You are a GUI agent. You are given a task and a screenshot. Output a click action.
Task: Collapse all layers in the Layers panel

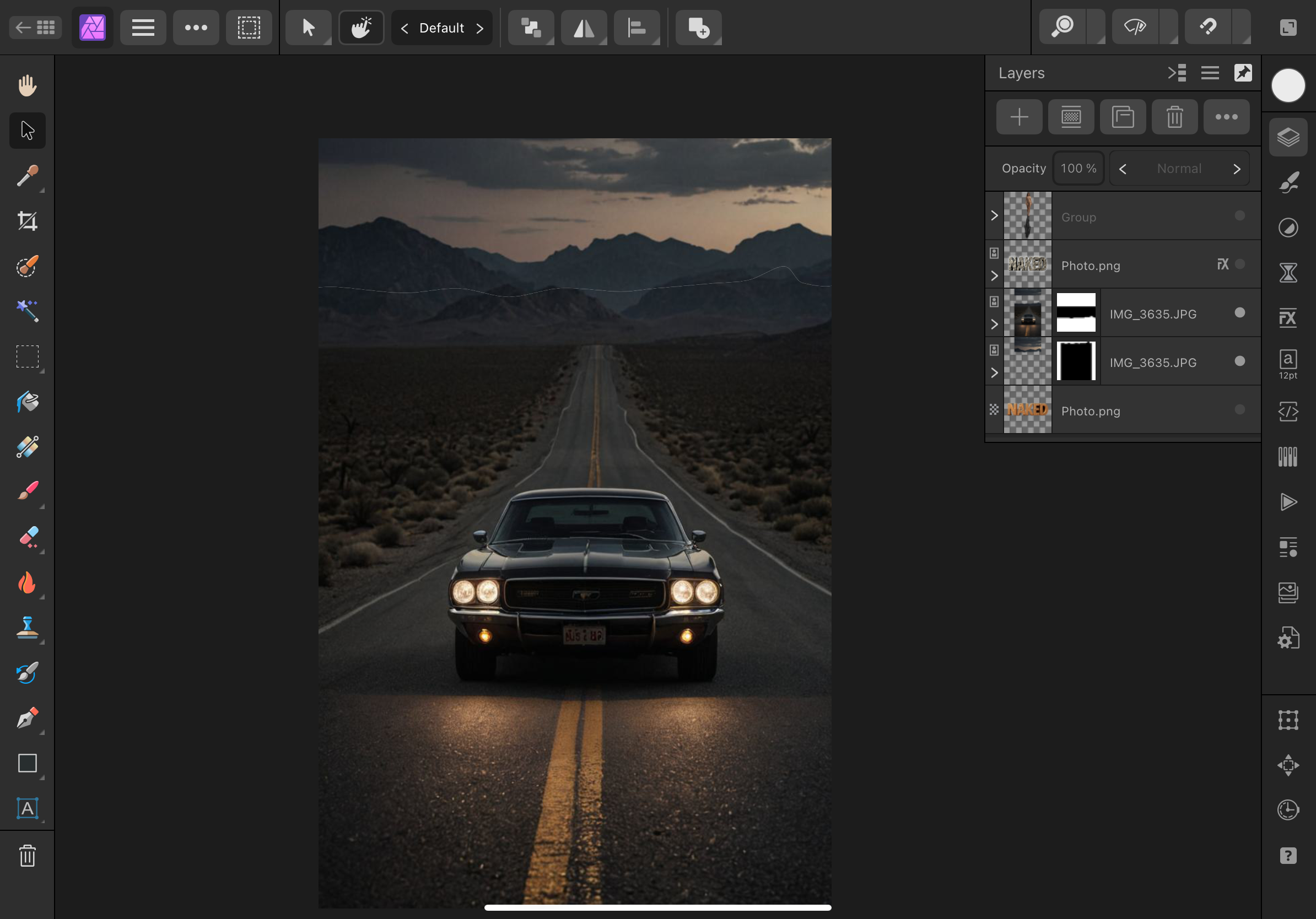(x=1177, y=73)
